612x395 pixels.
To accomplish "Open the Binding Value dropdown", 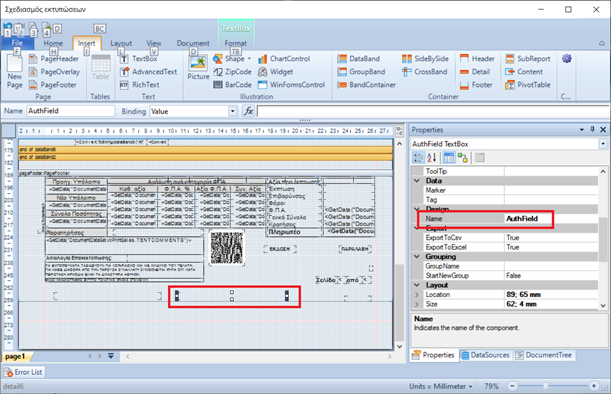I will click(233, 111).
